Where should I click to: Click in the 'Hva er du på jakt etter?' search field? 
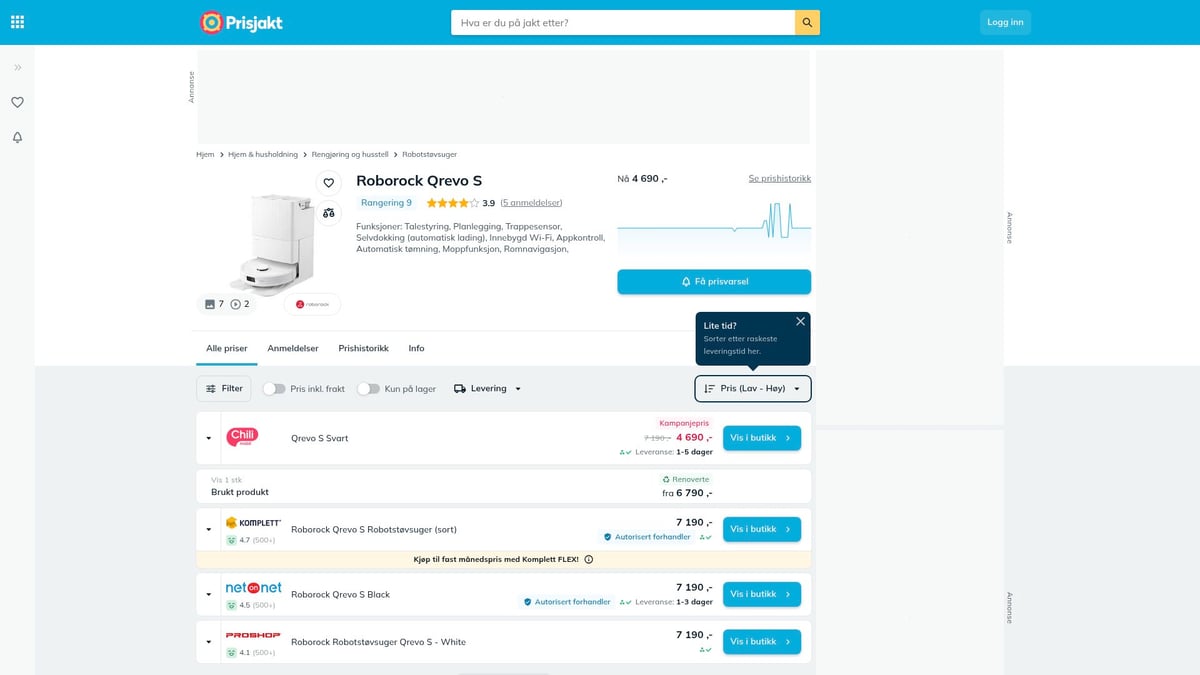tap(623, 22)
